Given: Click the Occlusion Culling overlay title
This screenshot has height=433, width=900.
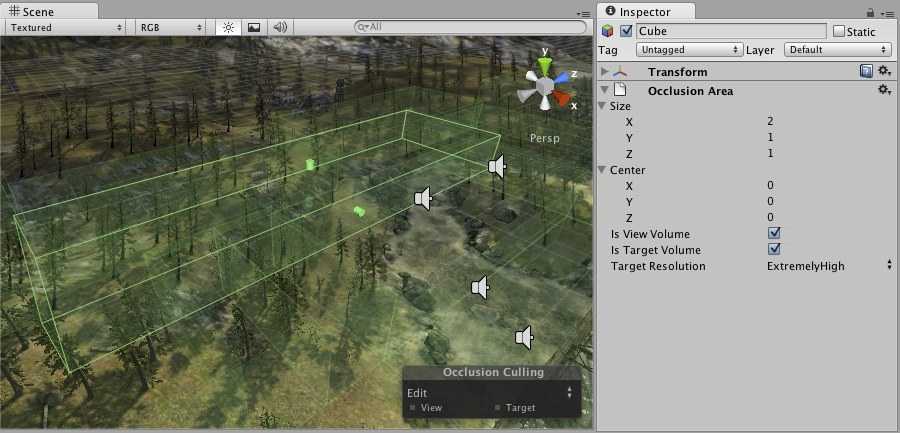Looking at the screenshot, I should [493, 372].
